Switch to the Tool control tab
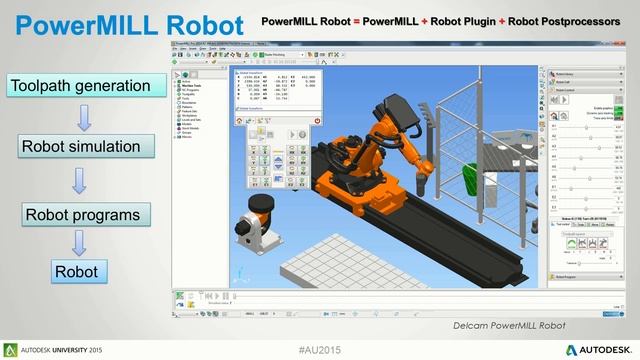This screenshot has height=360, width=640. point(562,224)
